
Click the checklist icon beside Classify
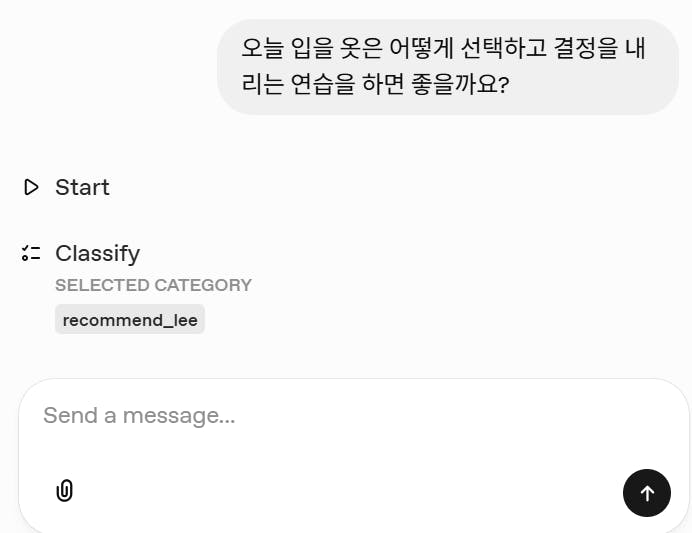point(31,253)
